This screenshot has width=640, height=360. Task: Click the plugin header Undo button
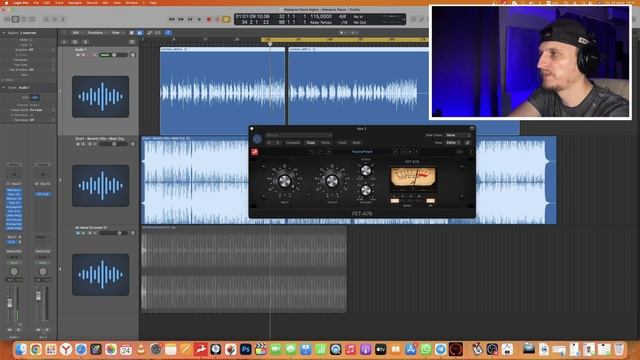point(342,143)
